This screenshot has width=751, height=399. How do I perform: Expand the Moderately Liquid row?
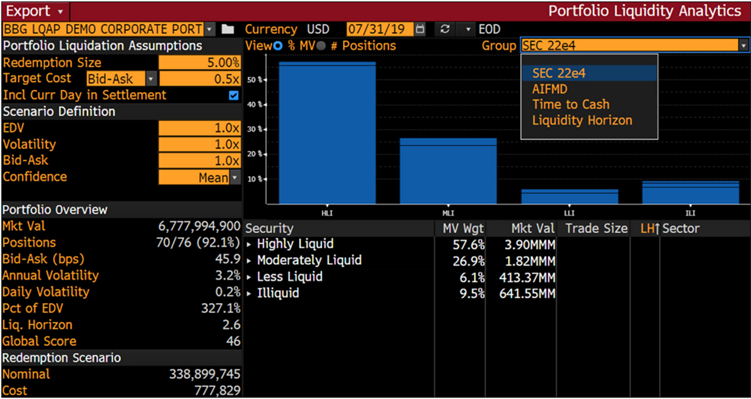pyautogui.click(x=249, y=261)
